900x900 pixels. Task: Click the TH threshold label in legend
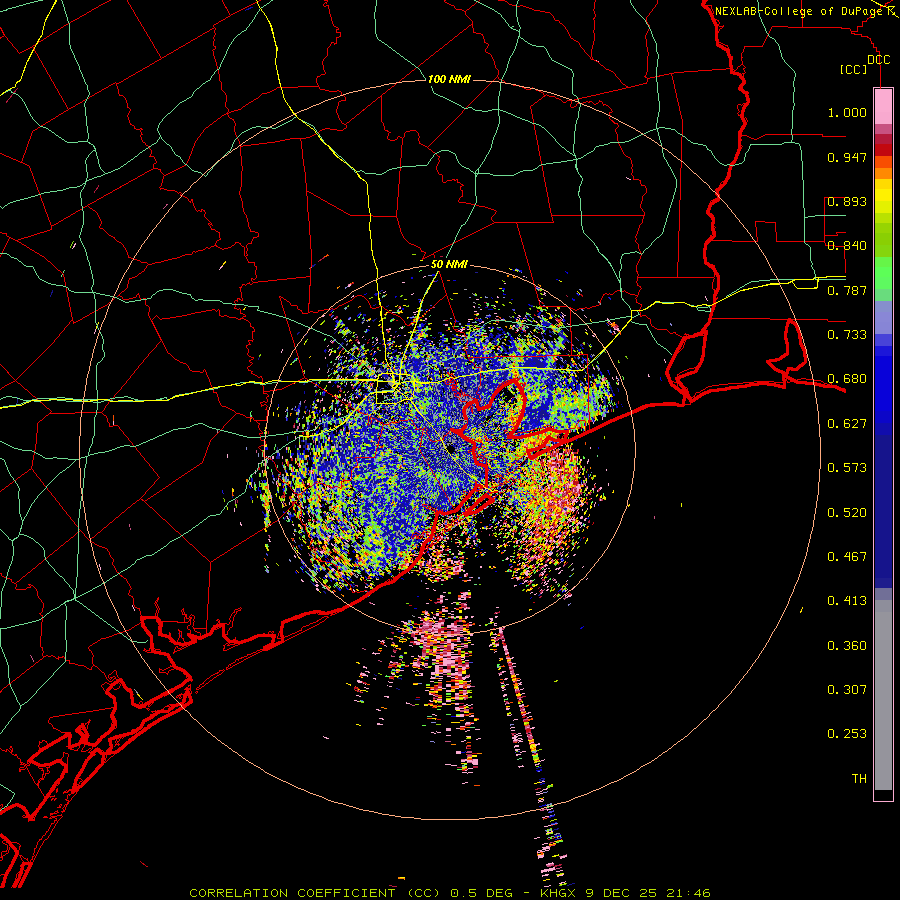[859, 779]
